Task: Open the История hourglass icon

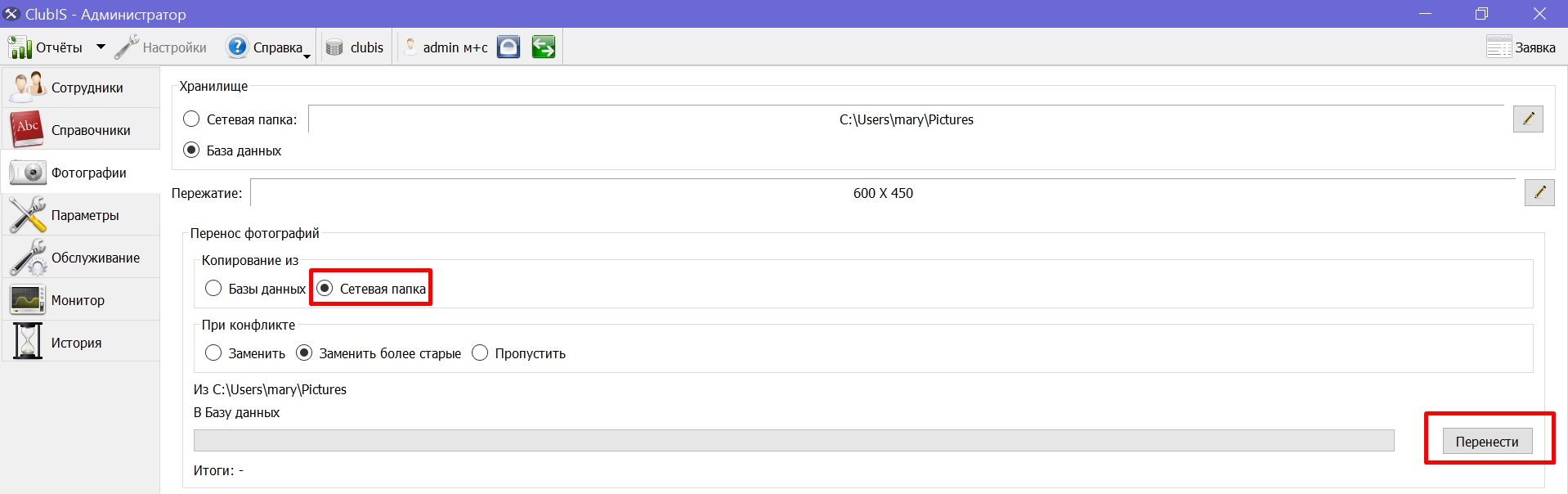Action: click(28, 342)
